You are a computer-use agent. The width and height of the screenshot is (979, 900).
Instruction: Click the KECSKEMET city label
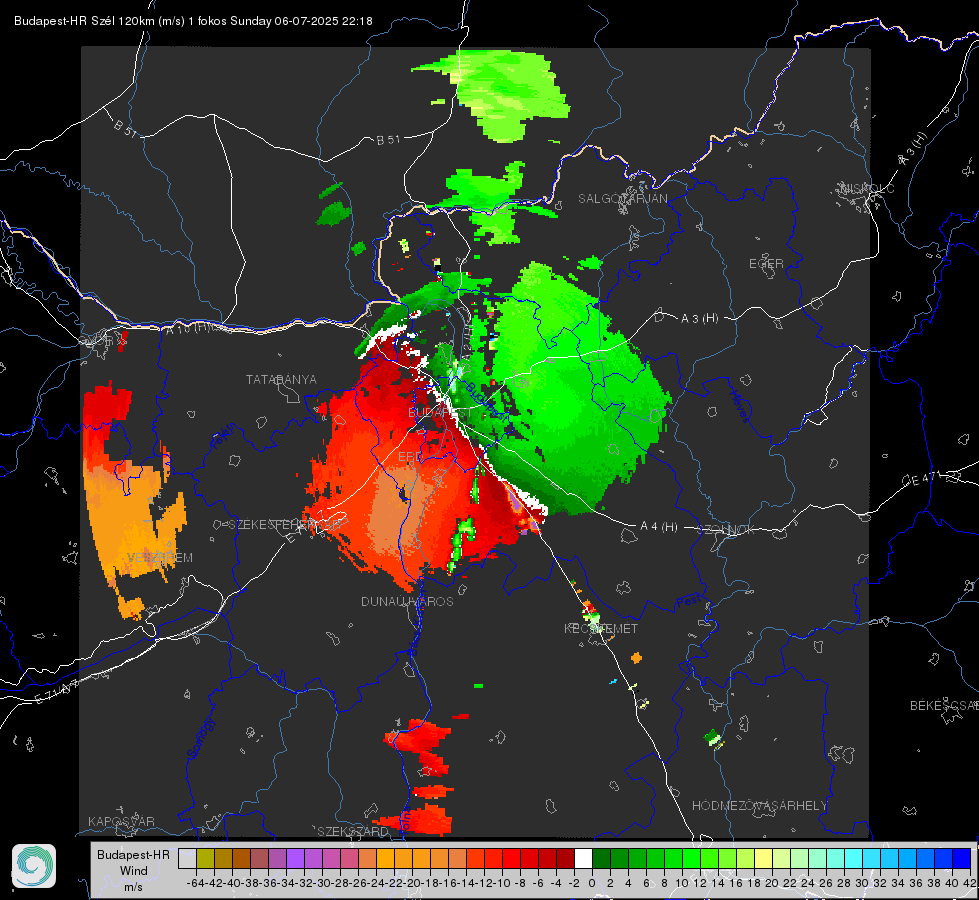click(x=601, y=629)
